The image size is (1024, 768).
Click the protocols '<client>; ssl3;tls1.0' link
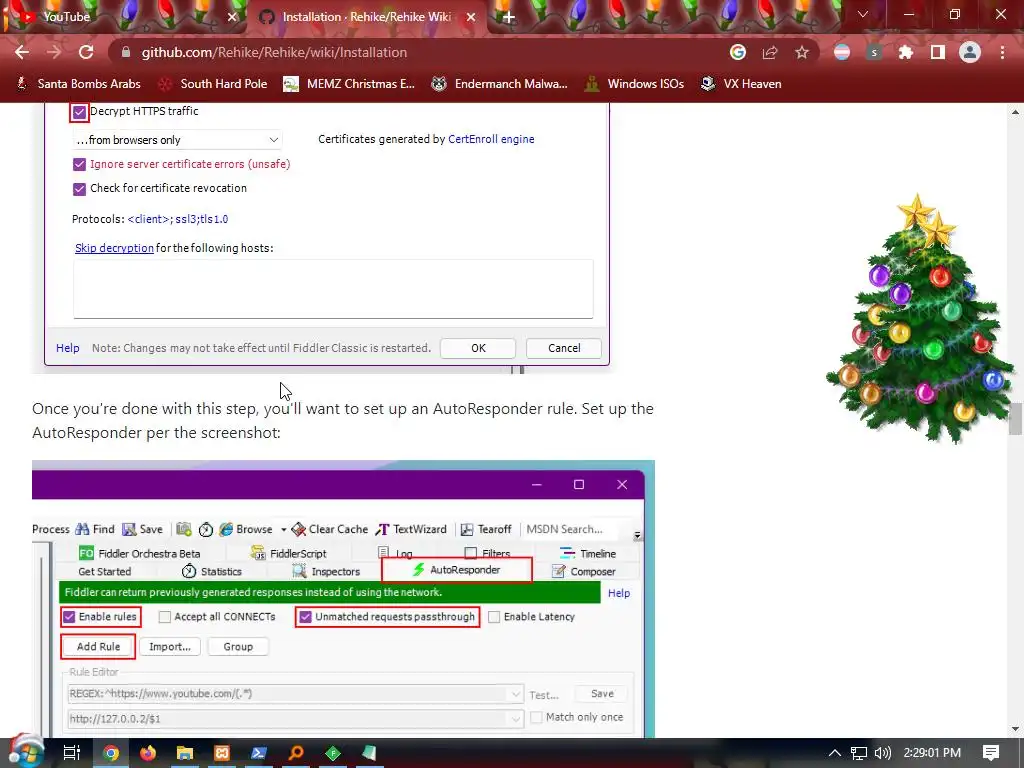coord(178,219)
